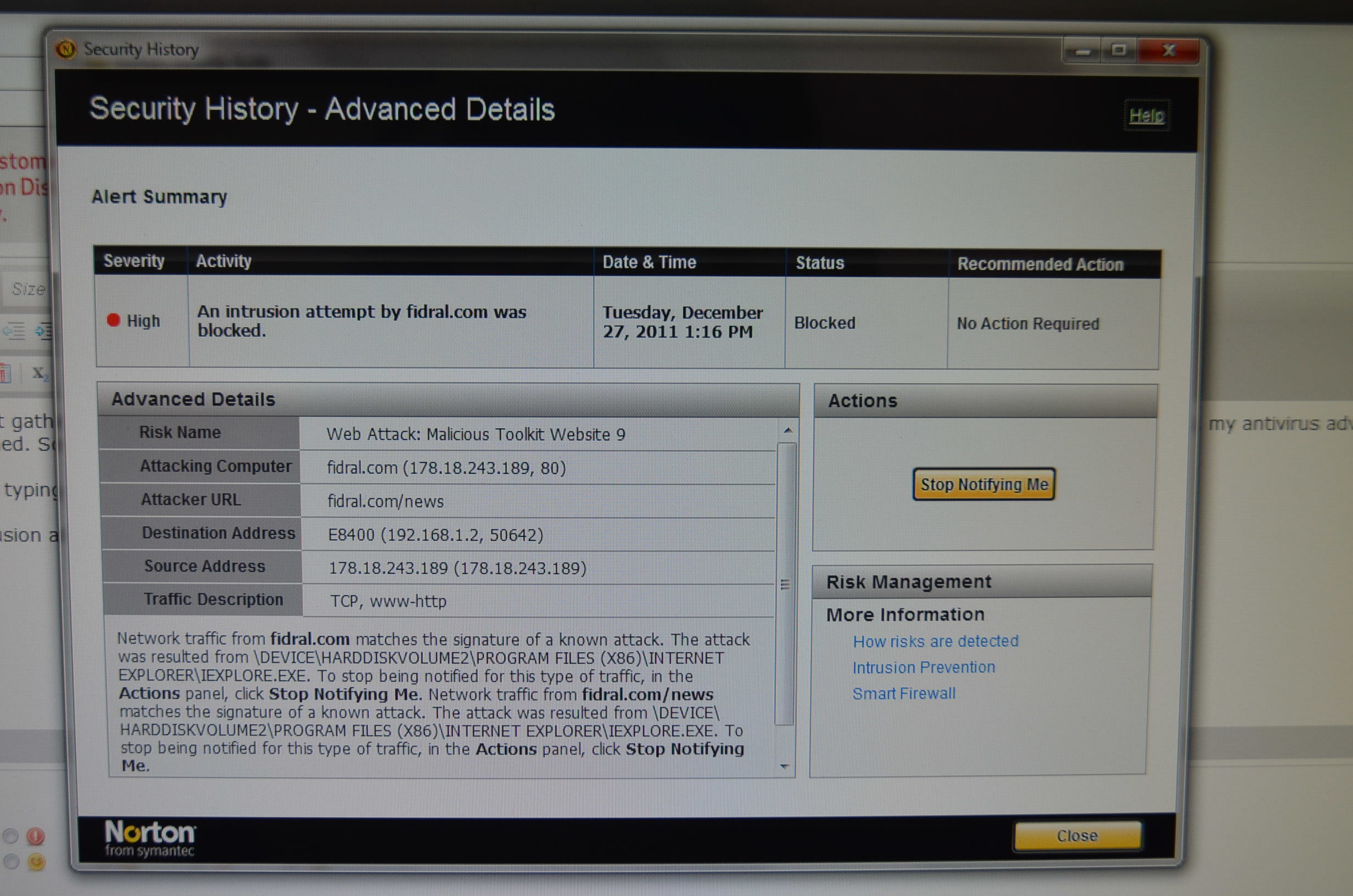Open the How risks are detected link
1353x896 pixels.
[935, 641]
